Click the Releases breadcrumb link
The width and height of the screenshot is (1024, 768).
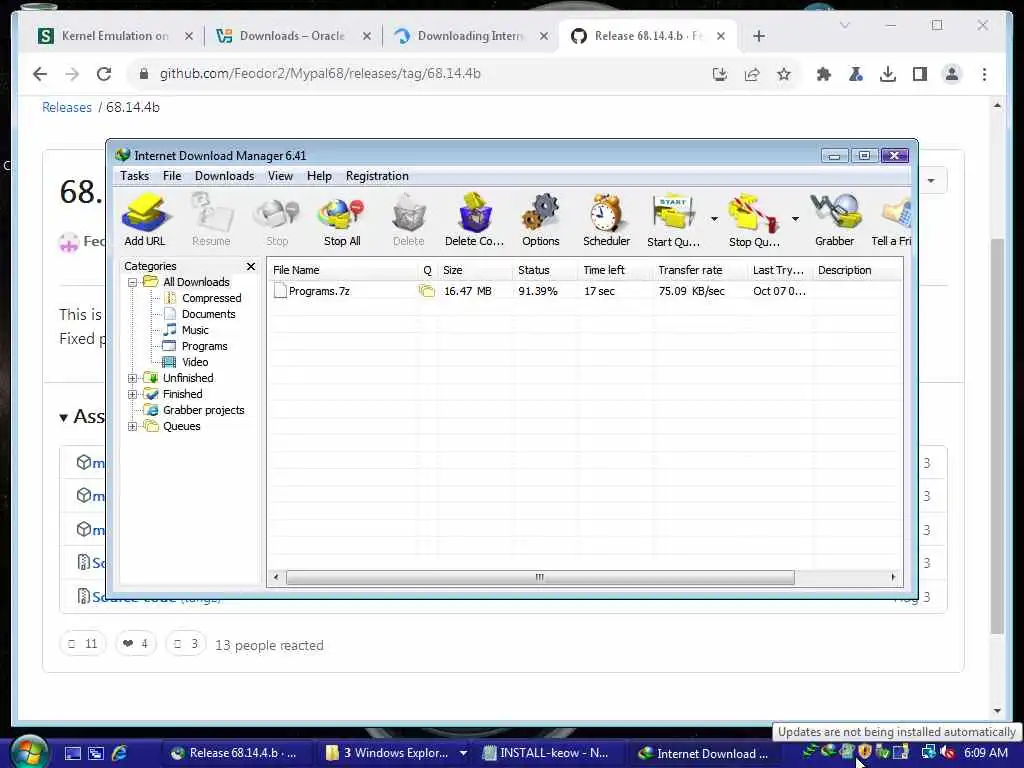67,107
